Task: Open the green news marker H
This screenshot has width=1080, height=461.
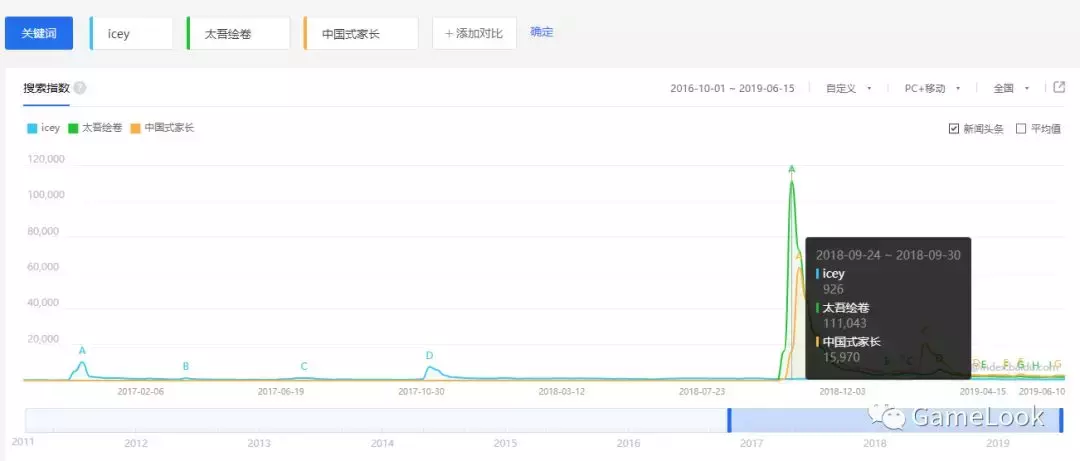Action: pyautogui.click(x=1035, y=365)
